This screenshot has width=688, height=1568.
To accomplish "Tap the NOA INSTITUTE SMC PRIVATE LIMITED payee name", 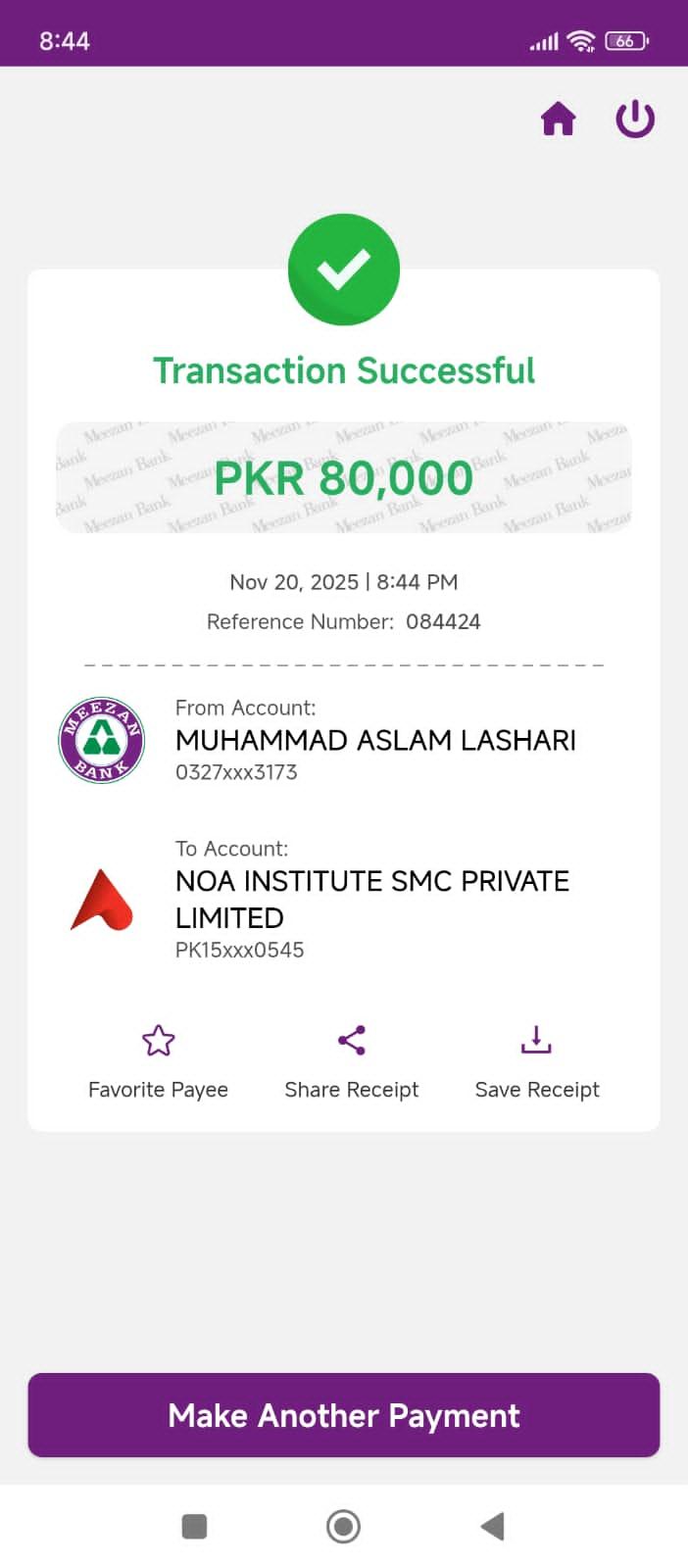I will point(372,899).
